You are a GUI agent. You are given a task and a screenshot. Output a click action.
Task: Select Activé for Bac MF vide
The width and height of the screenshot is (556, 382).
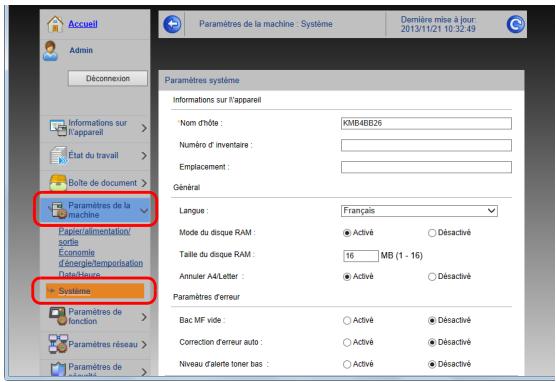click(x=347, y=321)
